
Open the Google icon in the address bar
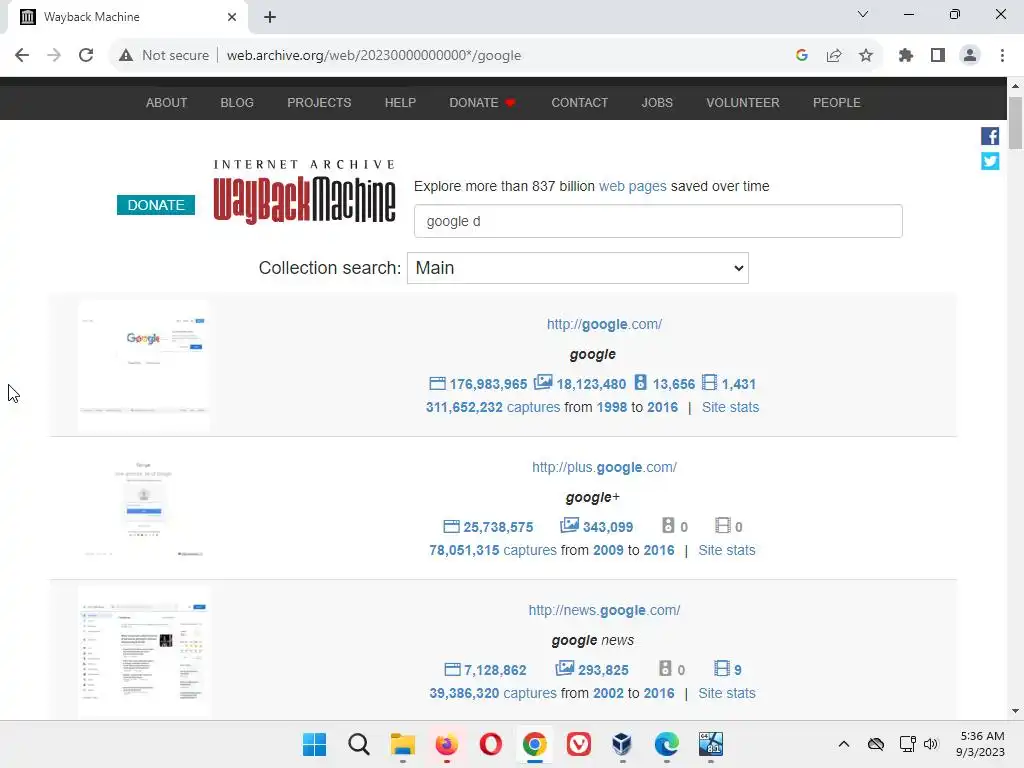pos(802,56)
